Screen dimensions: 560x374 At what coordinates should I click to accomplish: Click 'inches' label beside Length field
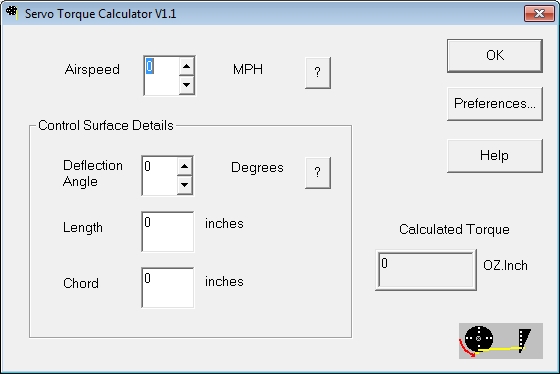pos(224,224)
